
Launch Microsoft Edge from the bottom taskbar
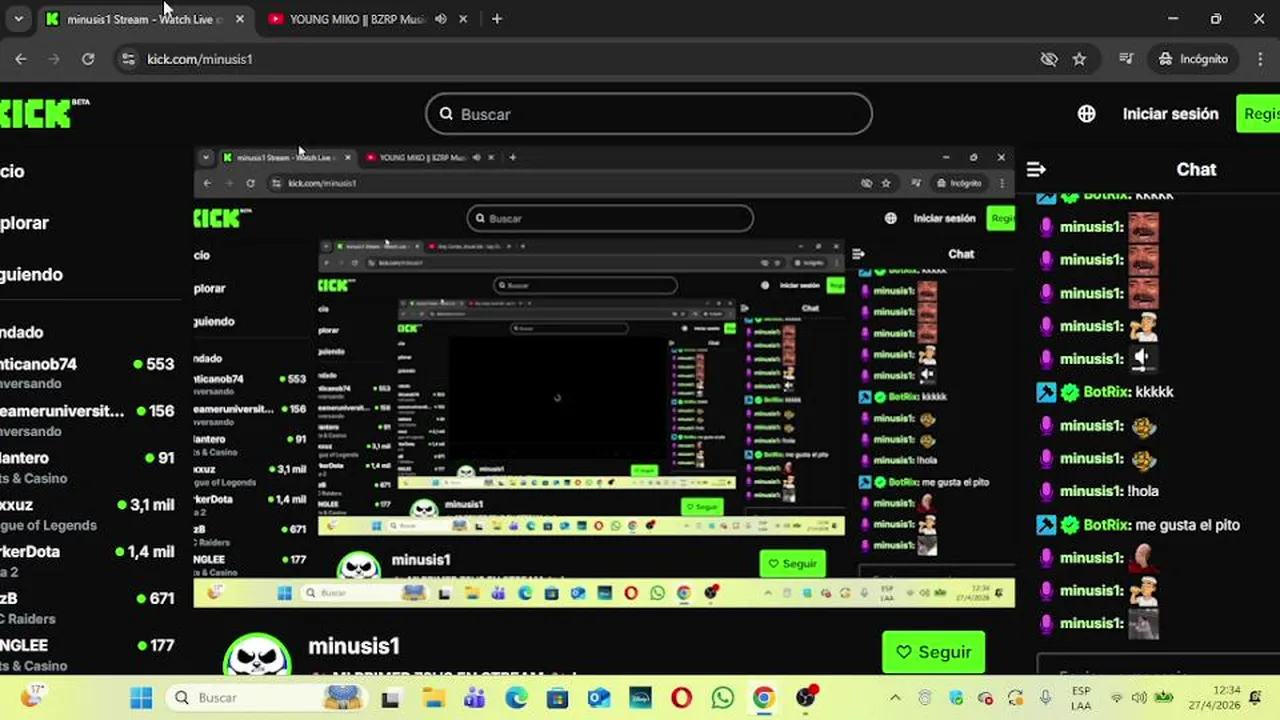click(x=516, y=698)
